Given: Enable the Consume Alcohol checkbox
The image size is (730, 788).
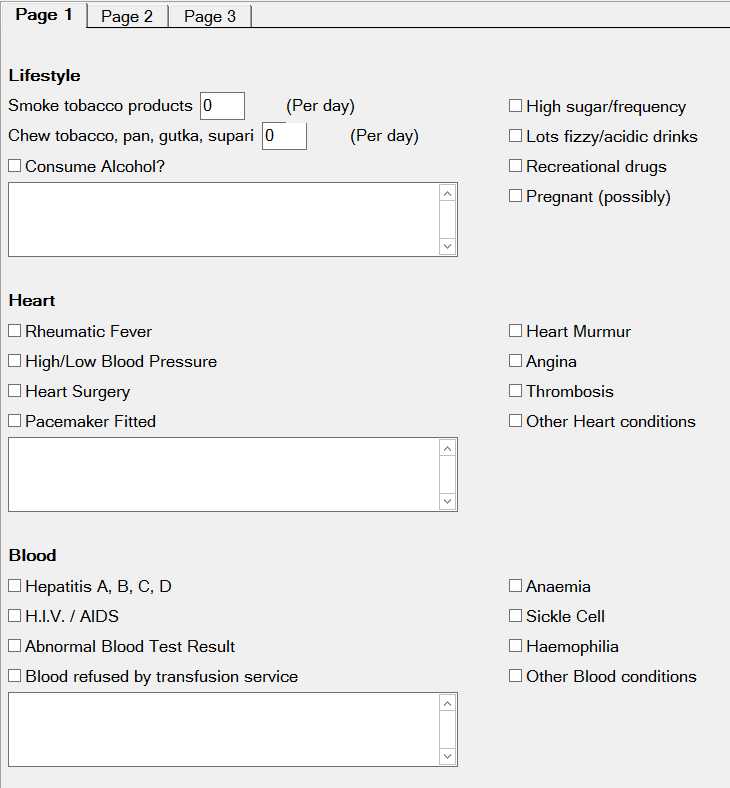Looking at the screenshot, I should pyautogui.click(x=15, y=166).
